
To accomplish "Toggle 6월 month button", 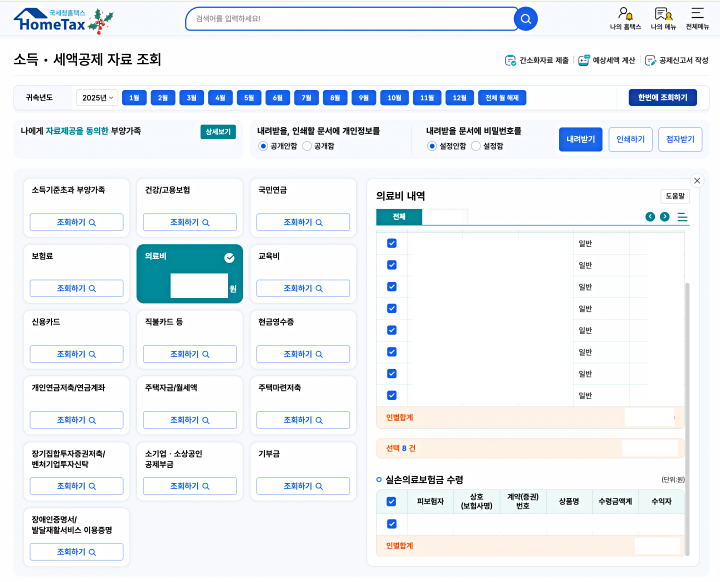I will click(278, 98).
